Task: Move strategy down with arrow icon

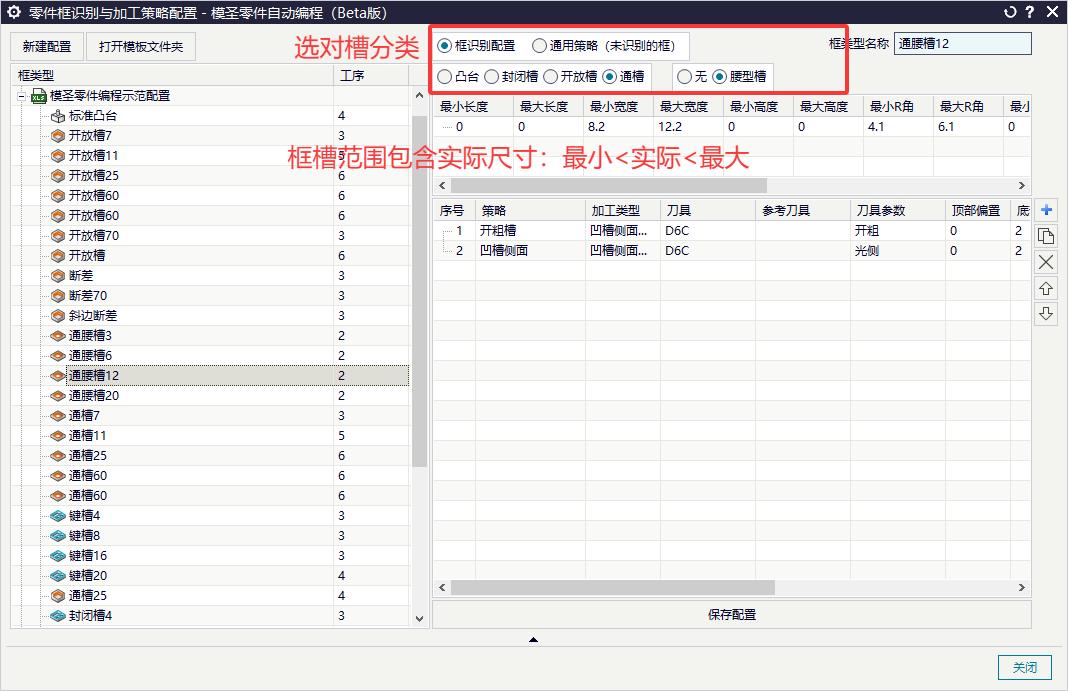Action: [x=1046, y=314]
